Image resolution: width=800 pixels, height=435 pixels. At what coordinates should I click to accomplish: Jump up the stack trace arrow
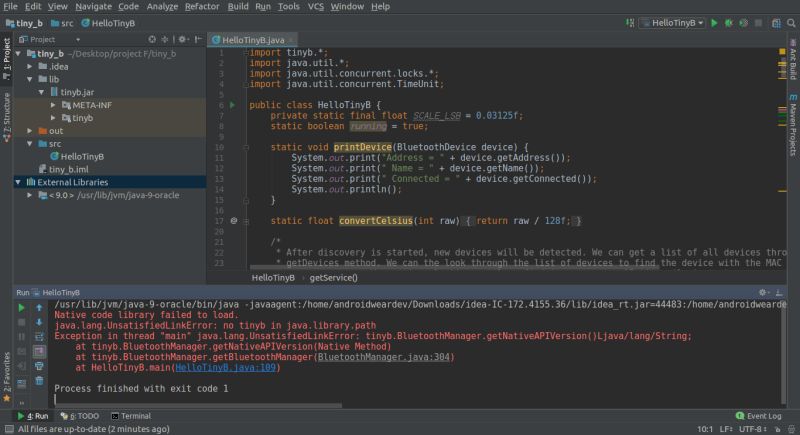click(x=39, y=308)
